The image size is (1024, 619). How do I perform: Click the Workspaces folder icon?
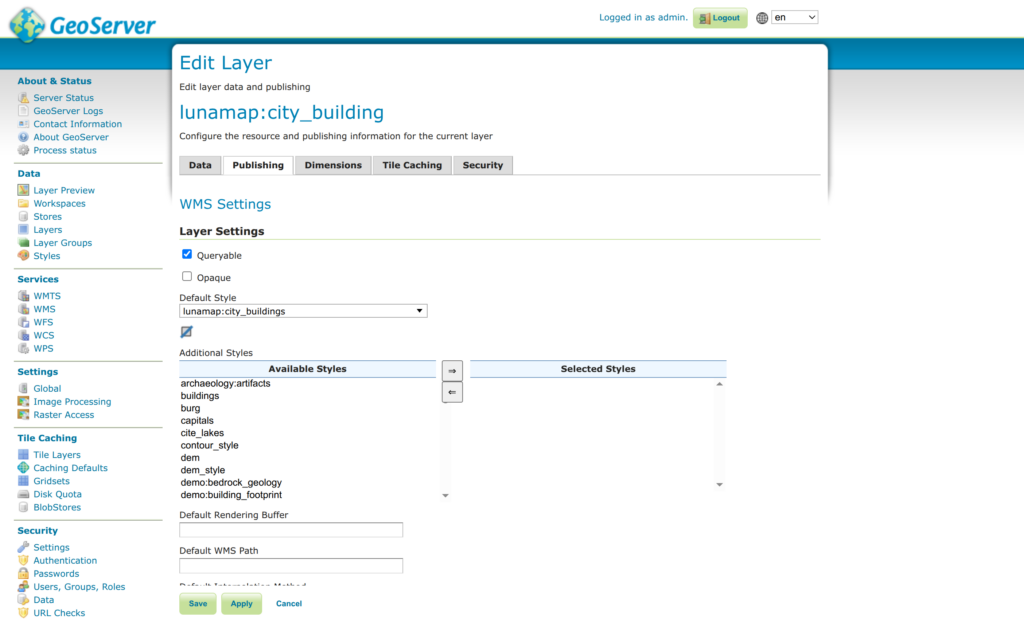[x=23, y=203]
